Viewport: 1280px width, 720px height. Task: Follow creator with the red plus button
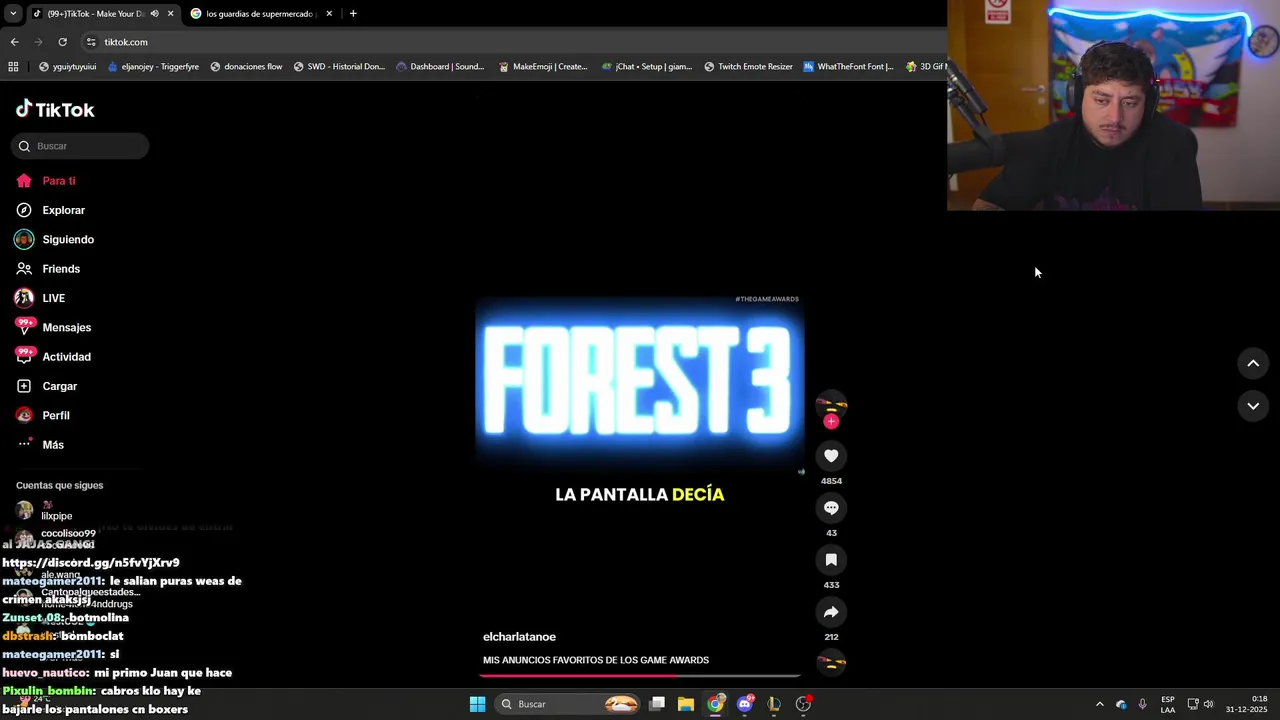click(x=831, y=422)
